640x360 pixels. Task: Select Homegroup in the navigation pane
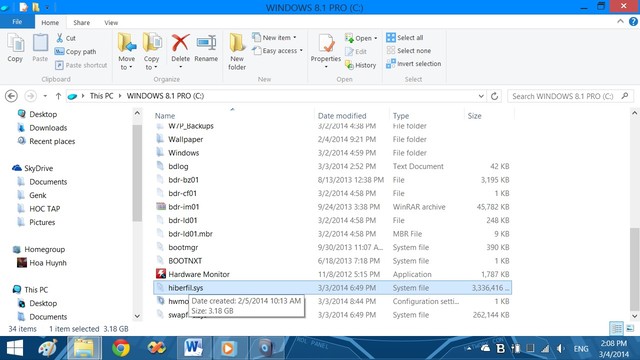[x=44, y=249]
